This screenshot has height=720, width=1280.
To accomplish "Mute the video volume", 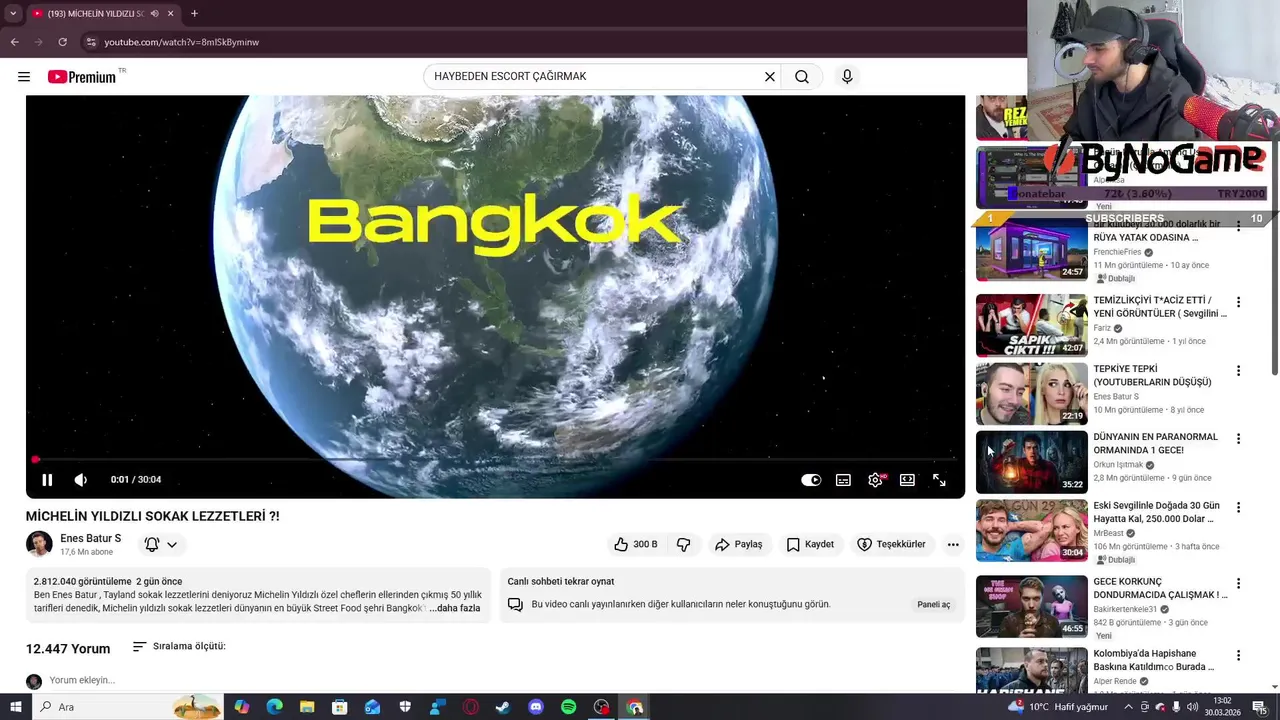I will (x=81, y=480).
